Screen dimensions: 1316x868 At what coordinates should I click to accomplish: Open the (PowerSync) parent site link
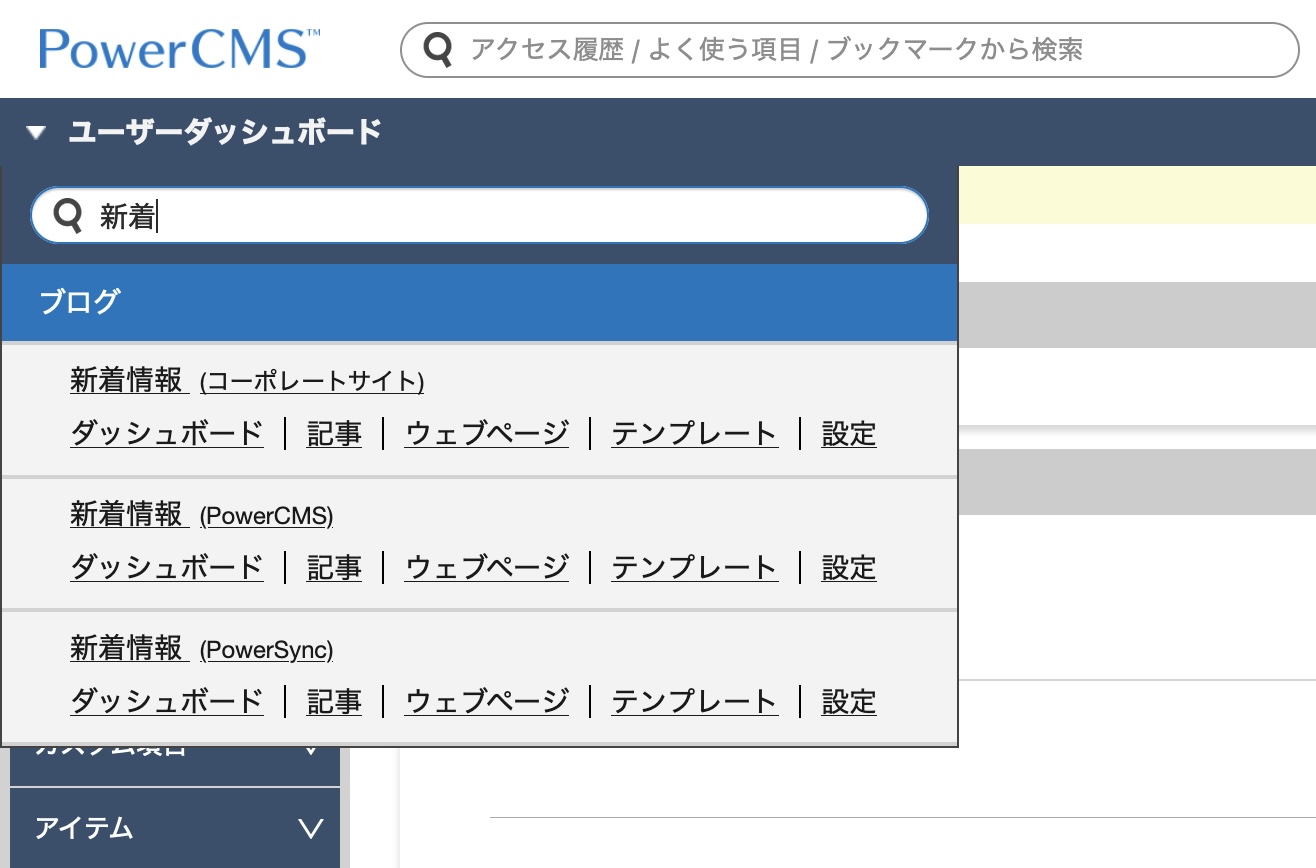(x=267, y=650)
